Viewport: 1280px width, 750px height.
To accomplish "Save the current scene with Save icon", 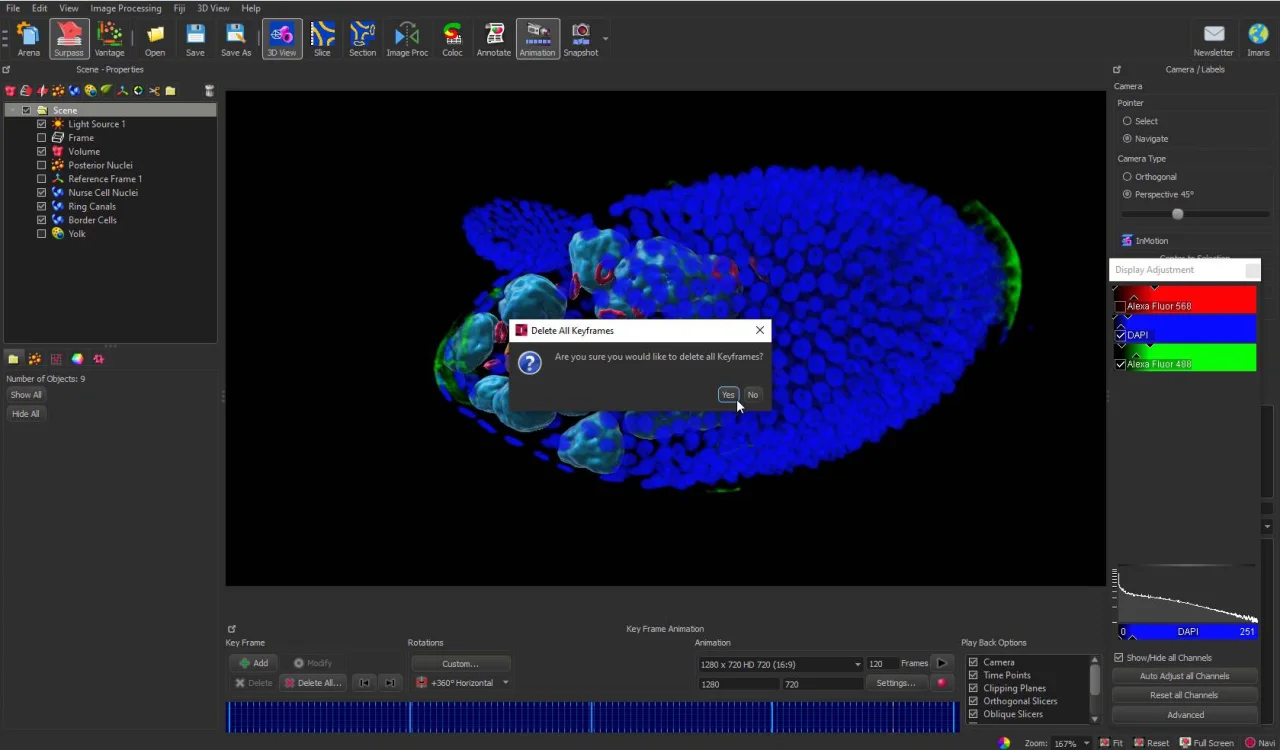I will click(195, 39).
